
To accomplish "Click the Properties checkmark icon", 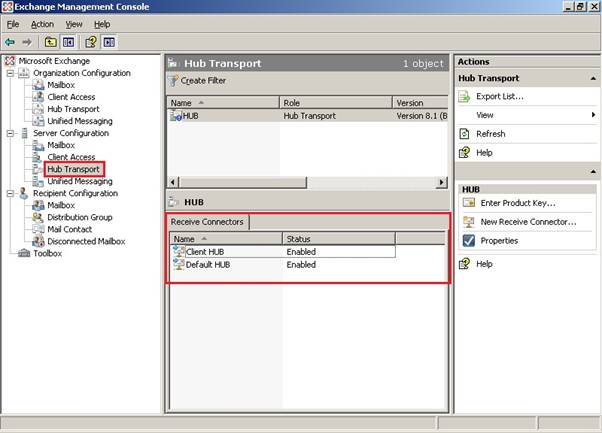I will tap(469, 241).
